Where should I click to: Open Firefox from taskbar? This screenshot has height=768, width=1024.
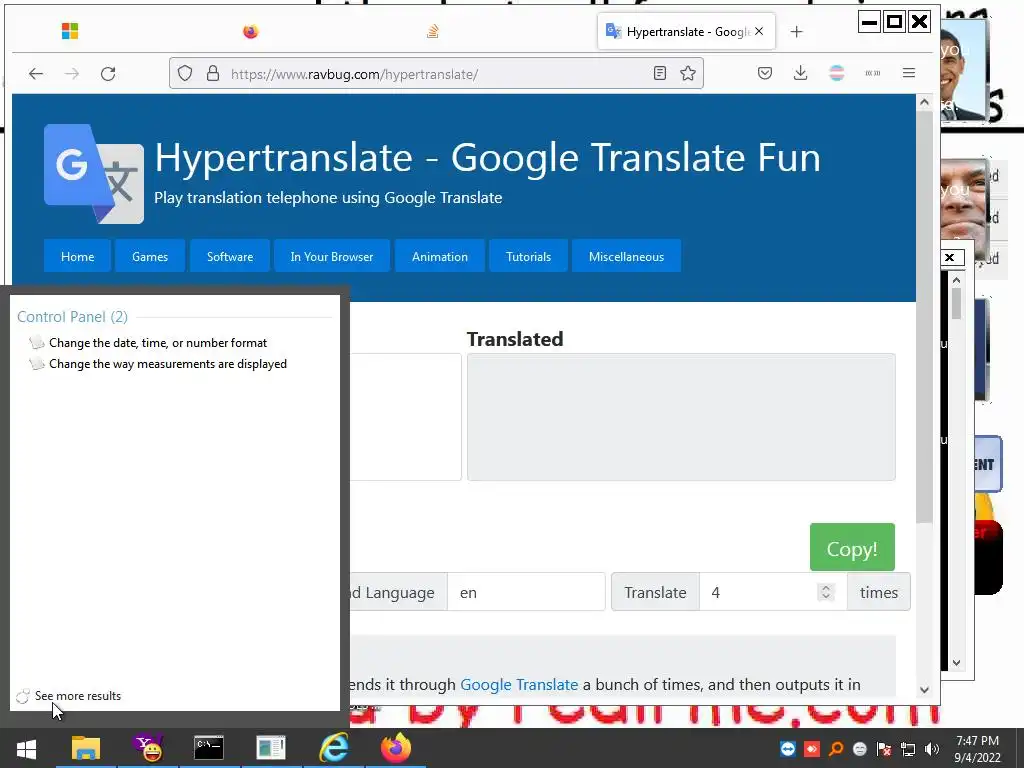tap(395, 748)
